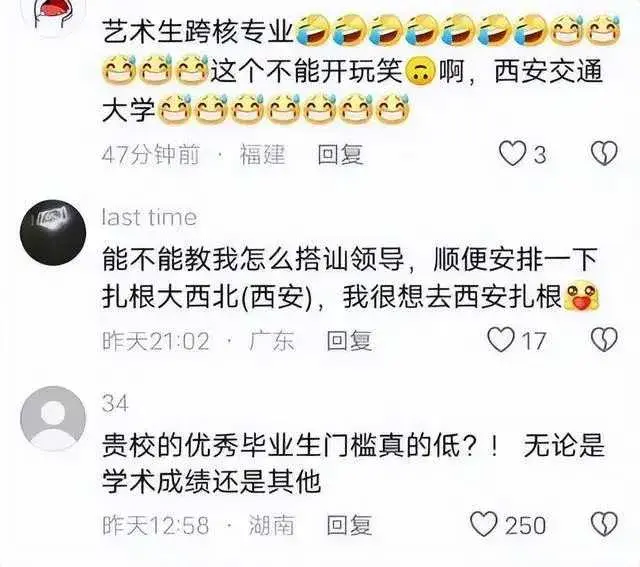Tap the 250 like count
Screen dimensions: 640x567
[525, 525]
